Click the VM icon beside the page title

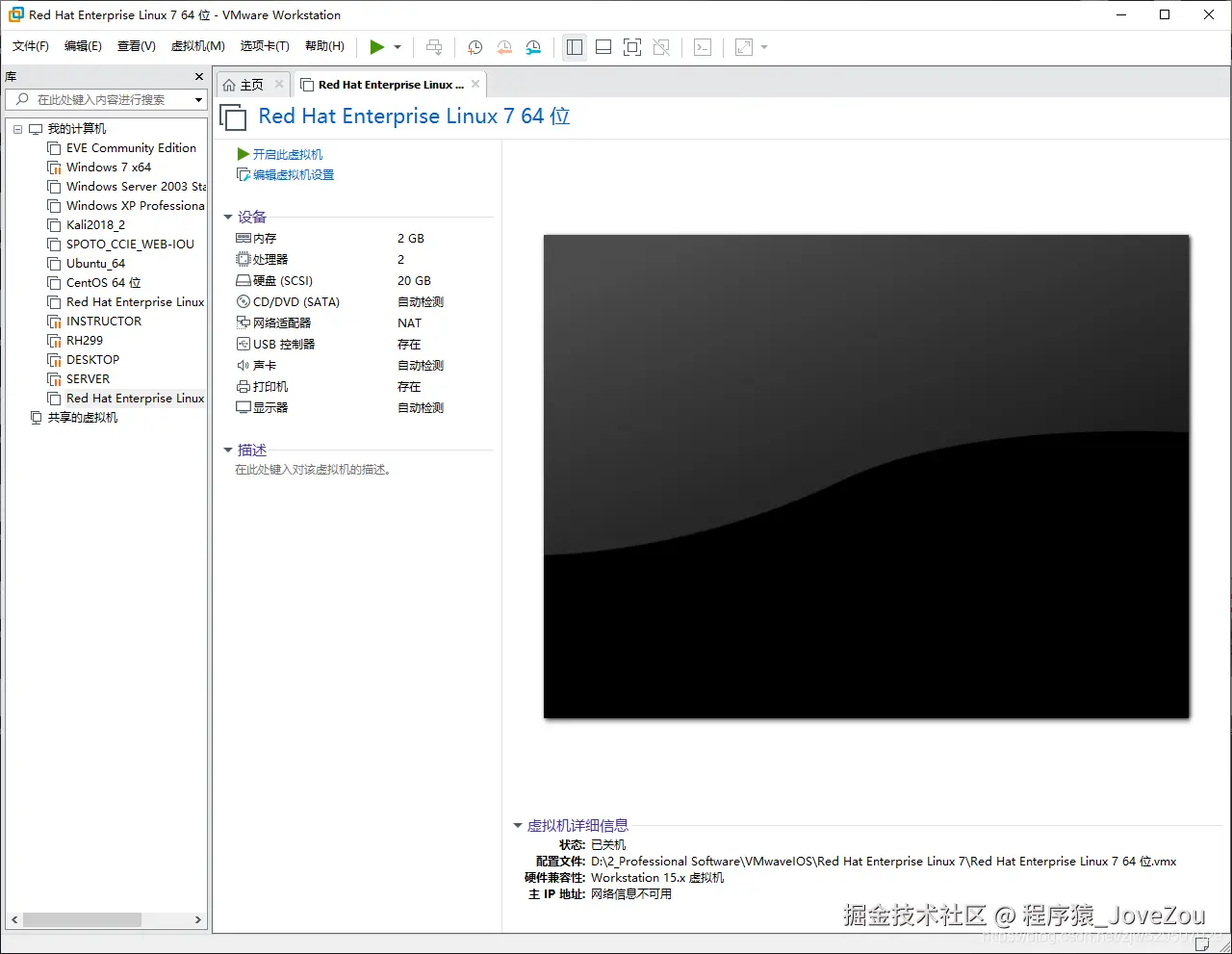pyautogui.click(x=233, y=117)
